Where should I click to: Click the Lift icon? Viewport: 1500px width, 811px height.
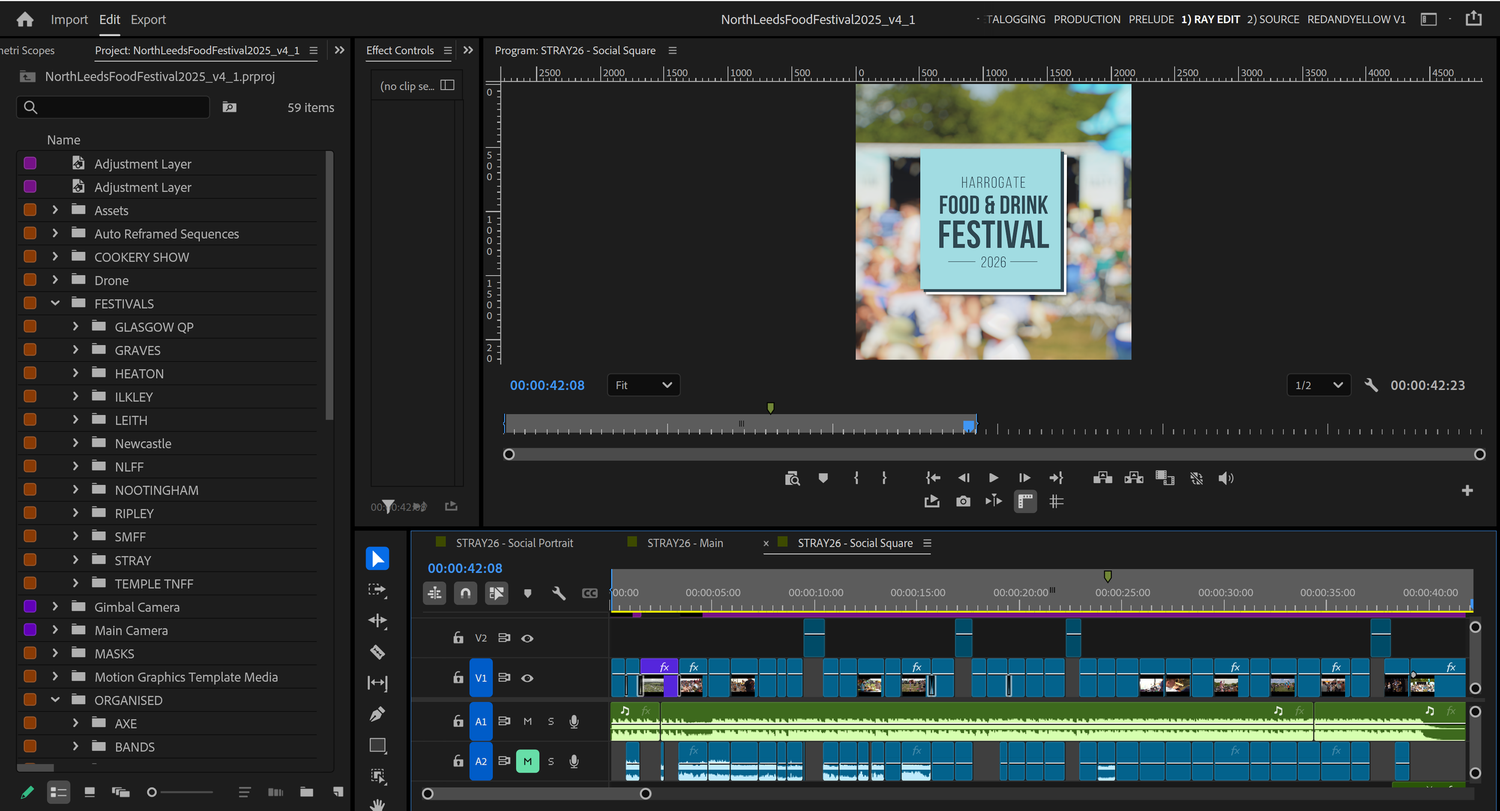1103,478
